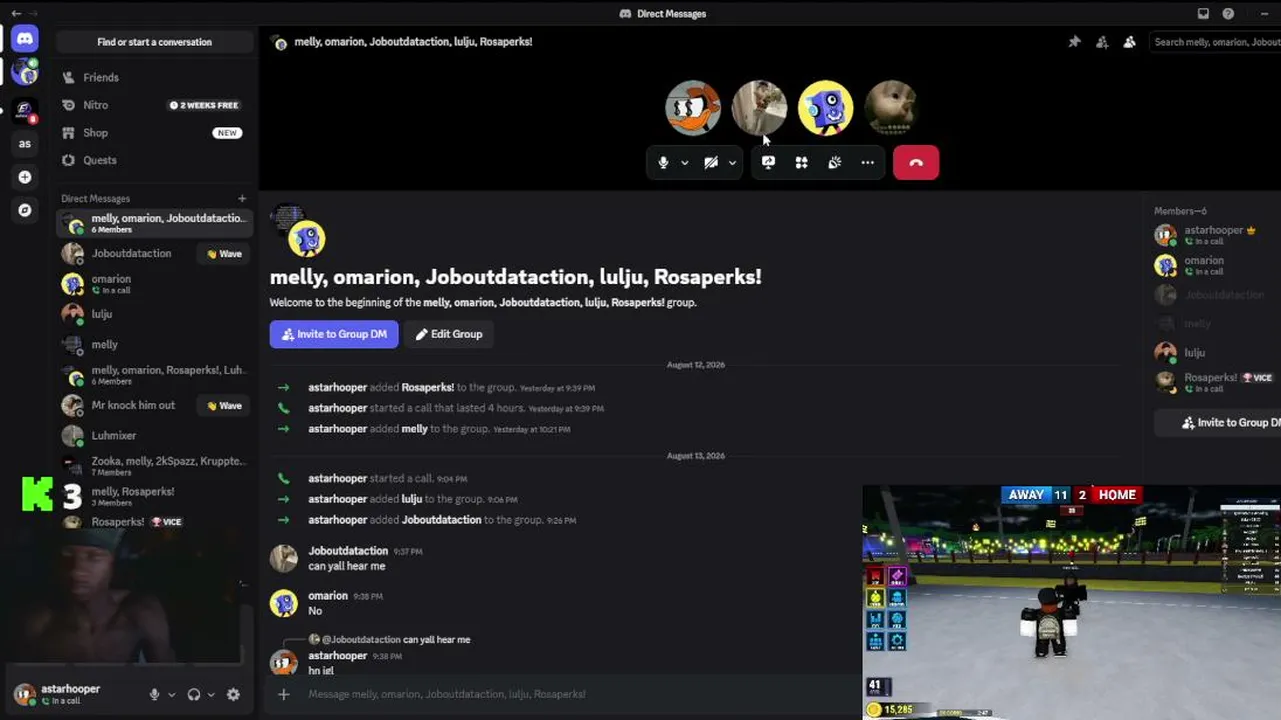Open the lulju direct message
This screenshot has width=1281, height=720.
click(x=154, y=314)
